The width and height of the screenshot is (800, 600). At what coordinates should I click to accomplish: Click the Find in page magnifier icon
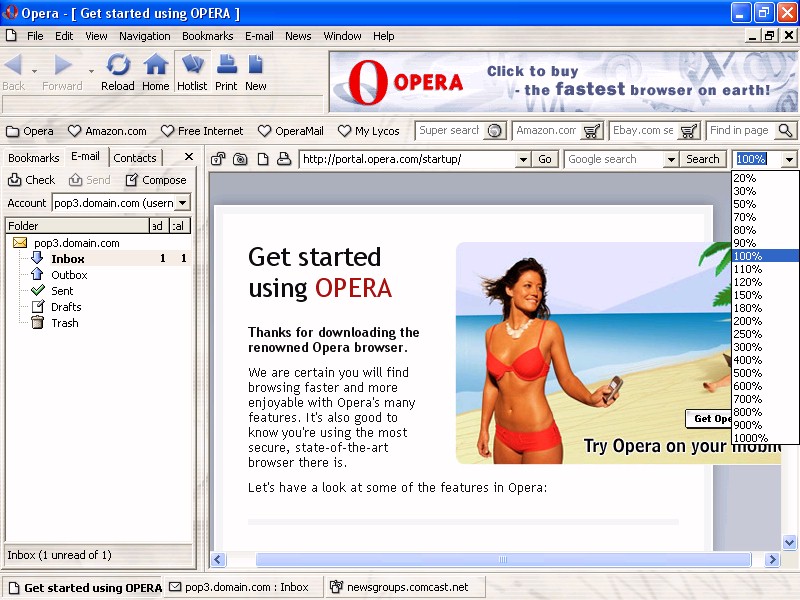786,131
